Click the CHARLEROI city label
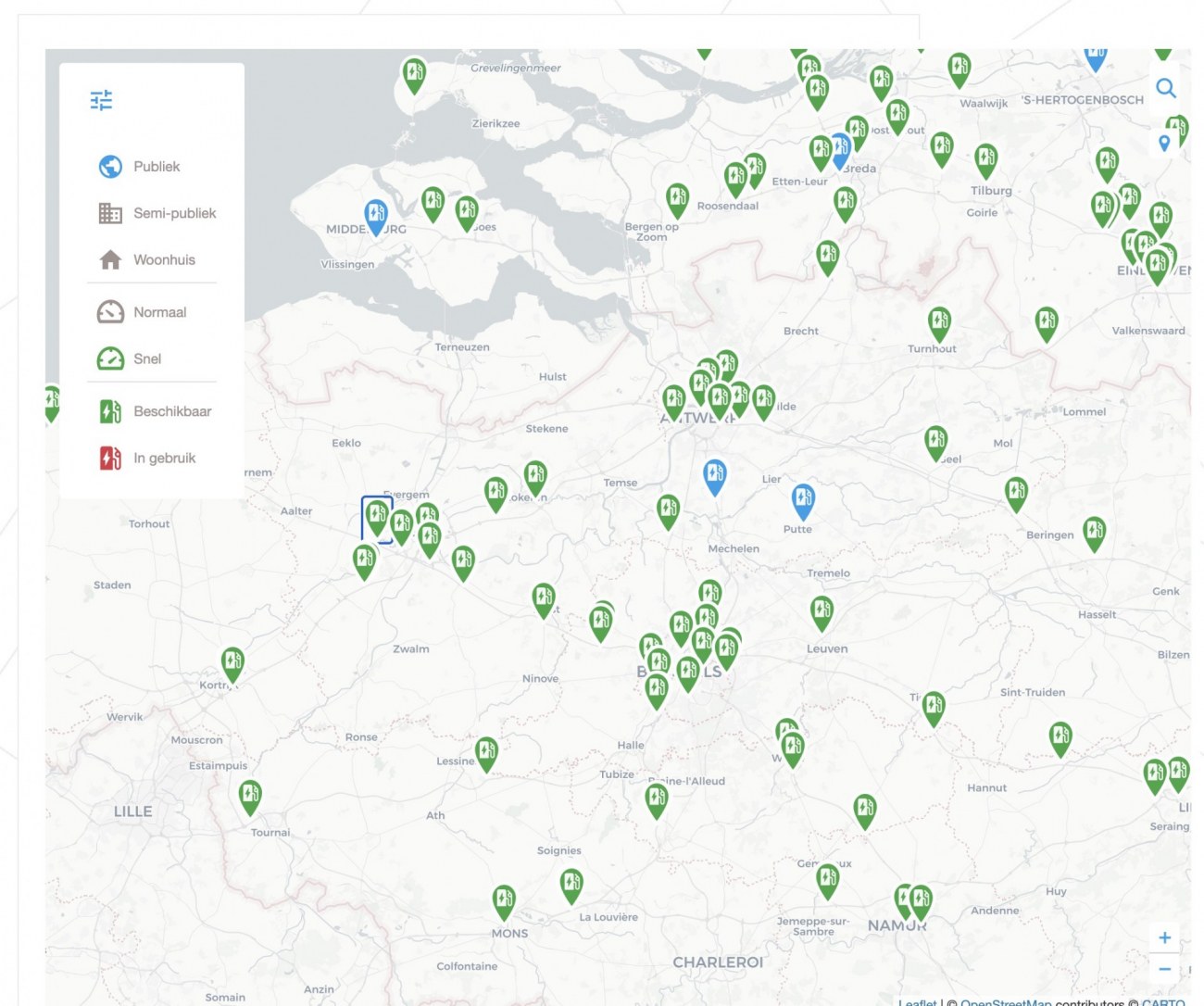The height and width of the screenshot is (1006, 1204). pos(718,962)
